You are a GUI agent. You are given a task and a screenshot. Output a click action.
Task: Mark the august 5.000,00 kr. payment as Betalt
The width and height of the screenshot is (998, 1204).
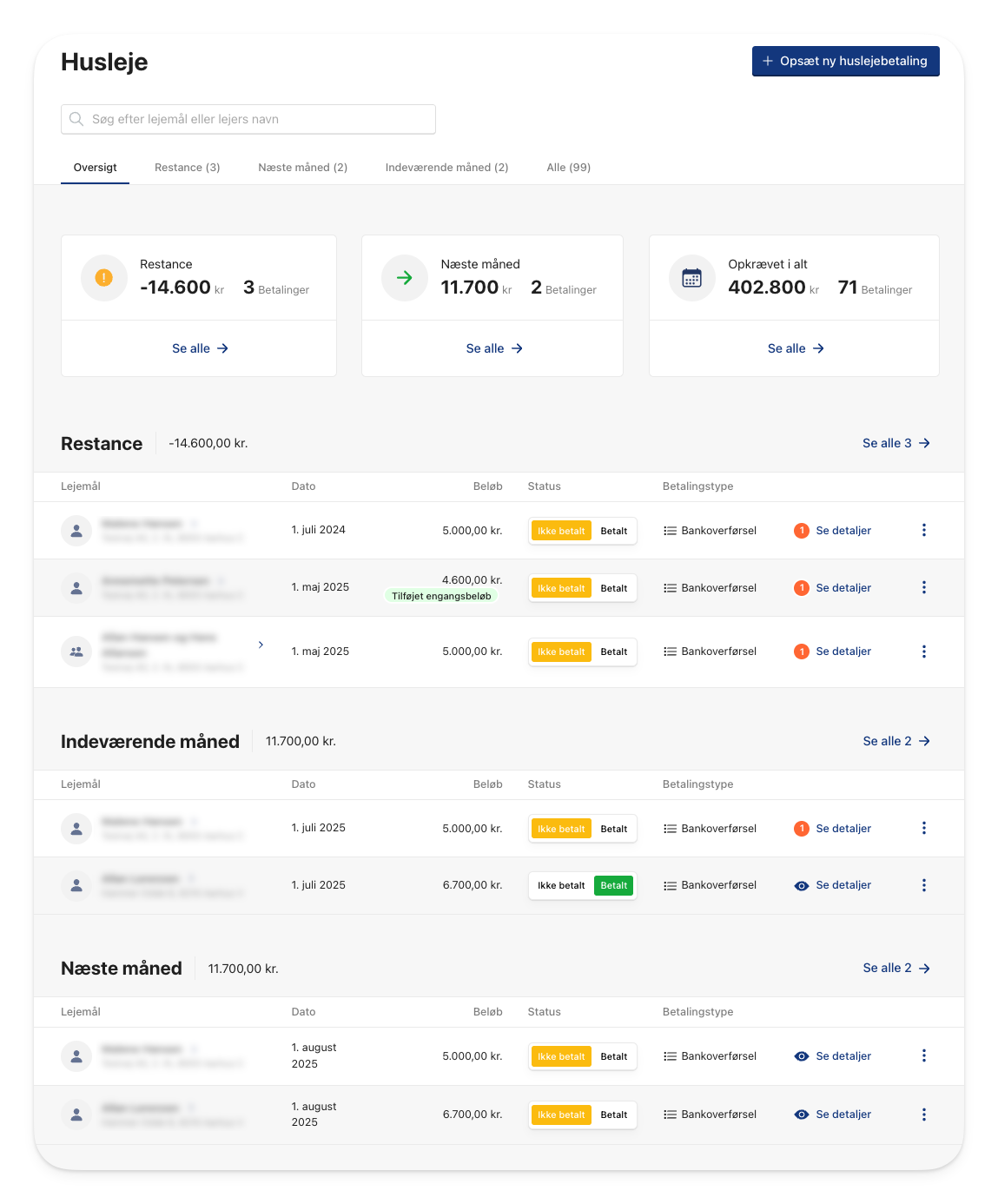(613, 1056)
